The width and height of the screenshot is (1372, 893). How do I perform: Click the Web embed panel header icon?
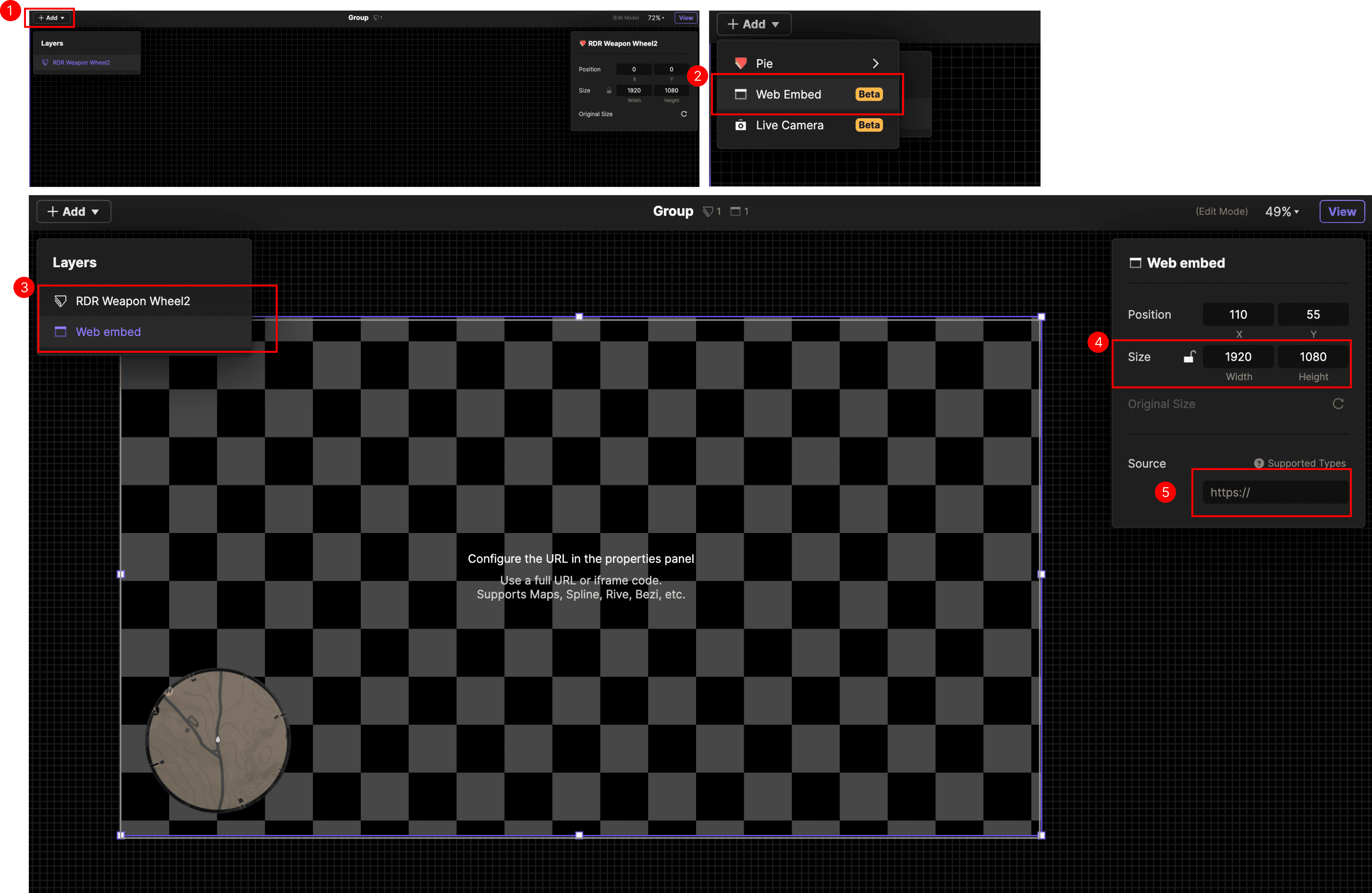point(1135,263)
